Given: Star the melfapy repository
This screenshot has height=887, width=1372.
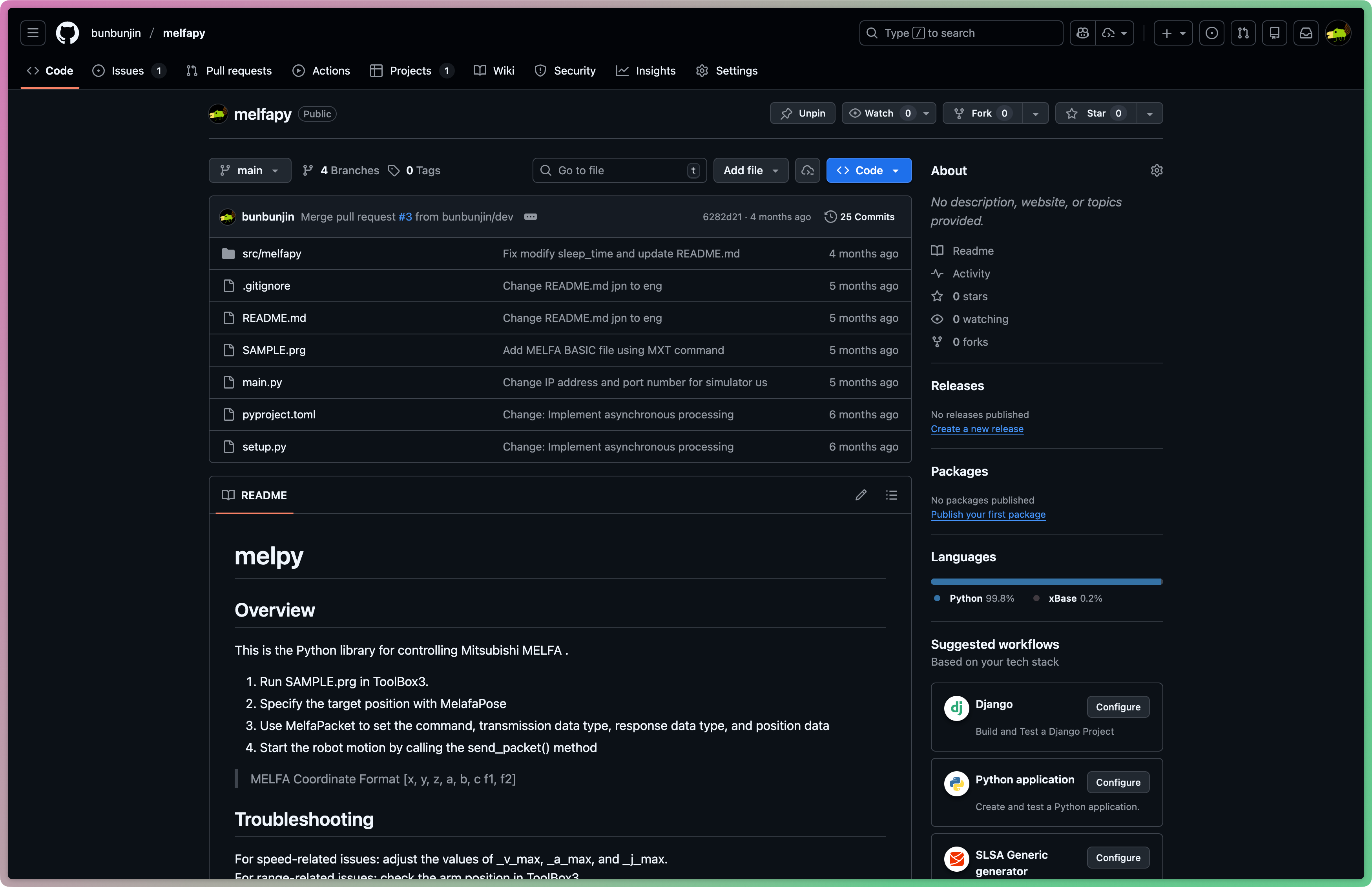Looking at the screenshot, I should [x=1096, y=113].
